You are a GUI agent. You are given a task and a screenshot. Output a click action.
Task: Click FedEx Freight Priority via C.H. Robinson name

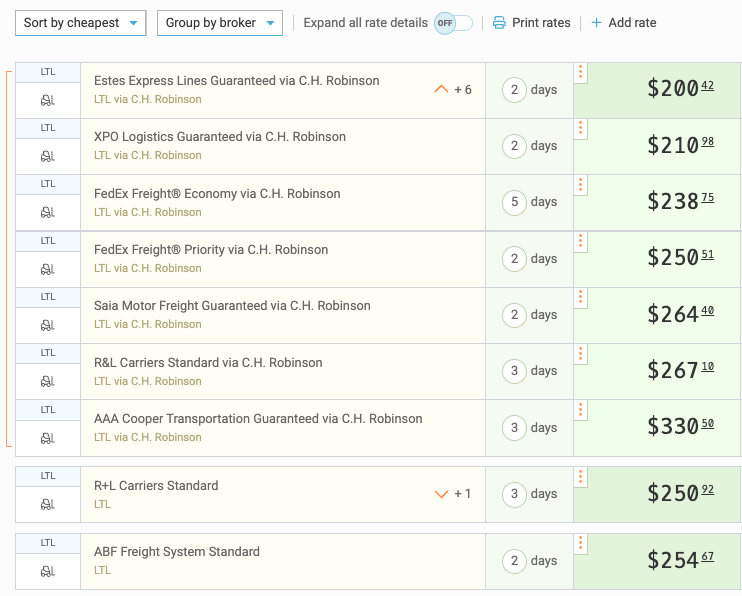[211, 250]
